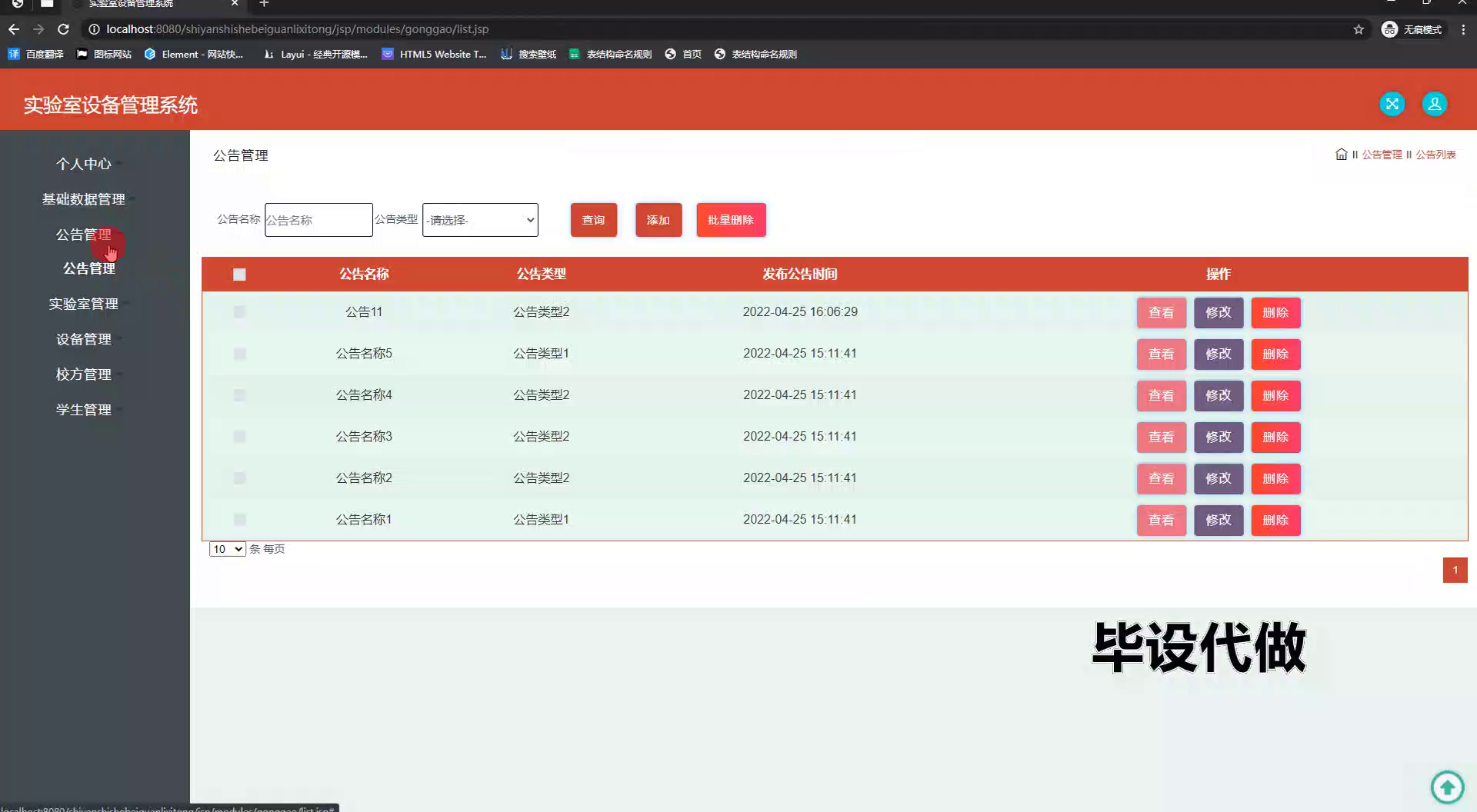Check the checkbox for 公告名称2 row

pyautogui.click(x=239, y=478)
